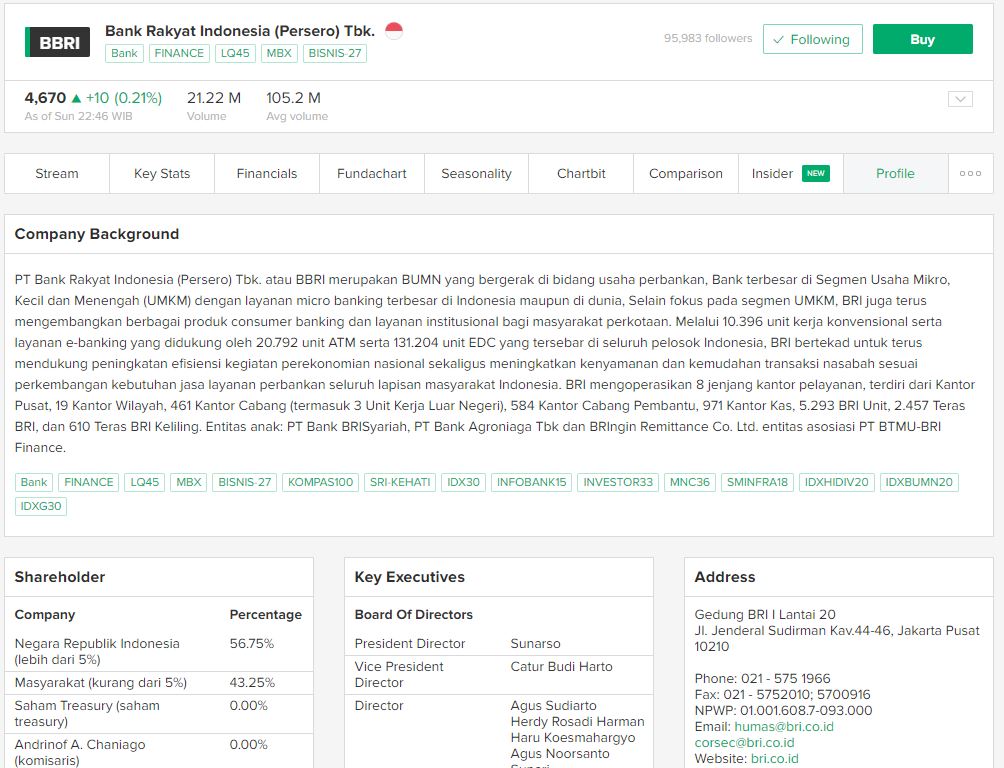The width and height of the screenshot is (1004, 768).
Task: Click the Negara Republik Indonesia shareholder row
Action: pyautogui.click(x=159, y=651)
